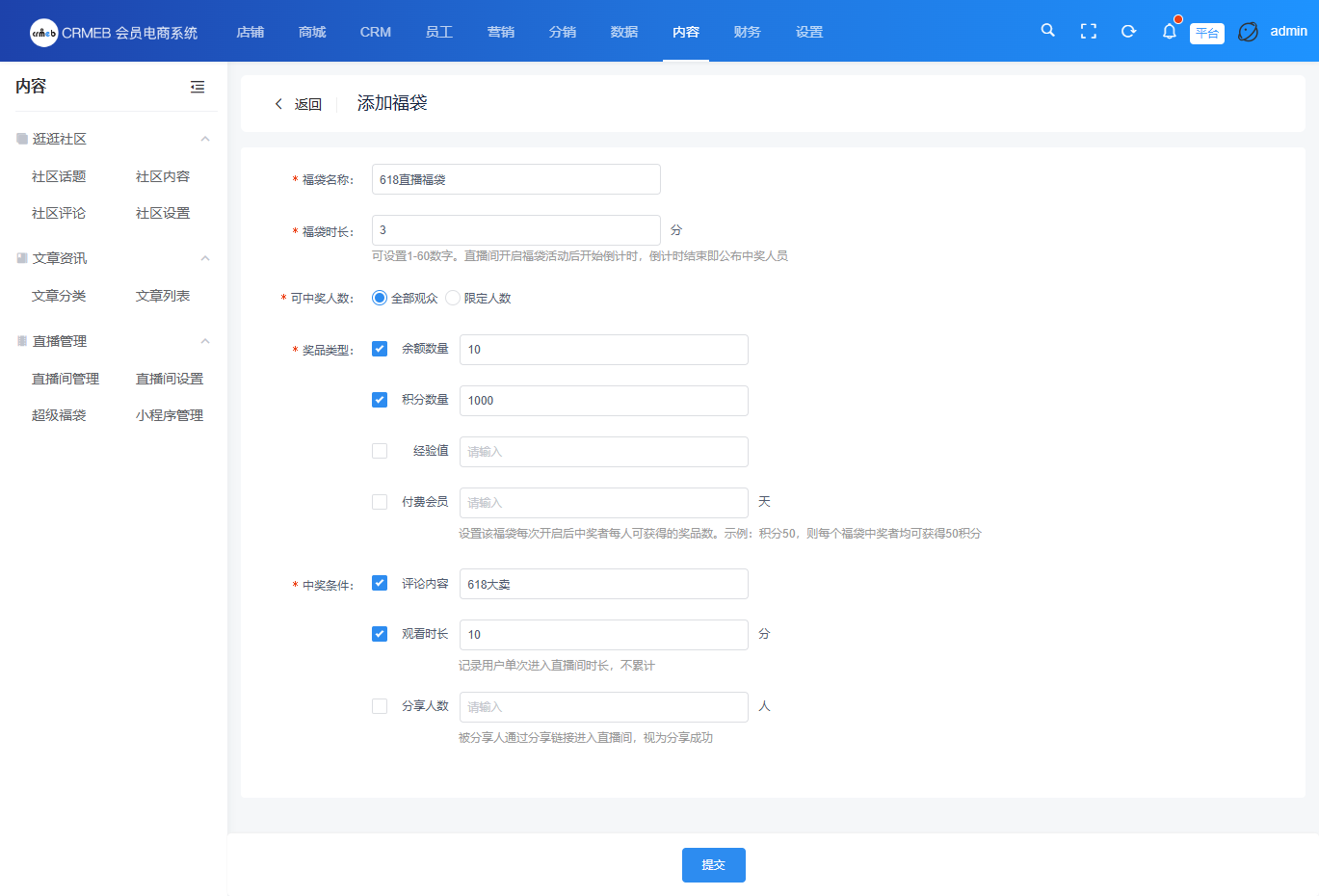Image resolution: width=1319 pixels, height=896 pixels.
Task: Uncheck the 余额数量 prize checkbox
Action: coord(380,349)
